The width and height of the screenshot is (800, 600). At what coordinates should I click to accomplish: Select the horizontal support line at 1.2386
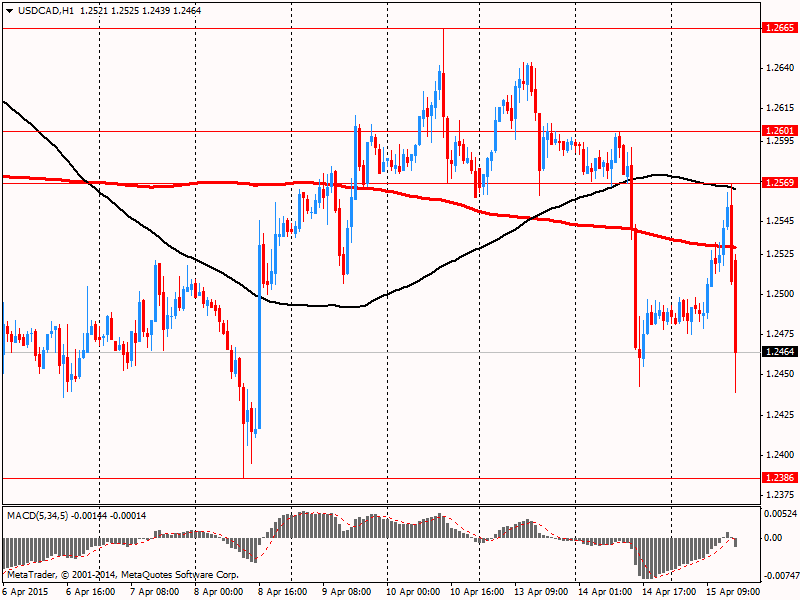[382, 479]
